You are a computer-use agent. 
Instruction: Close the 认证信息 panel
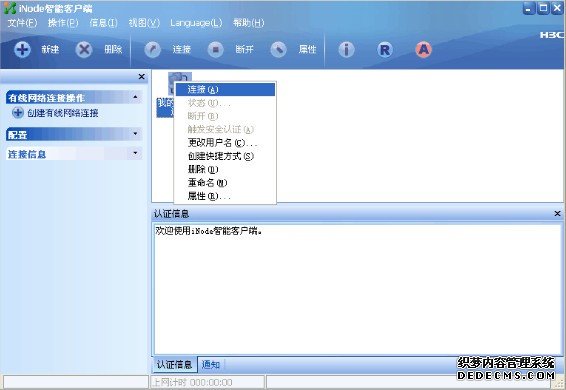(x=557, y=214)
